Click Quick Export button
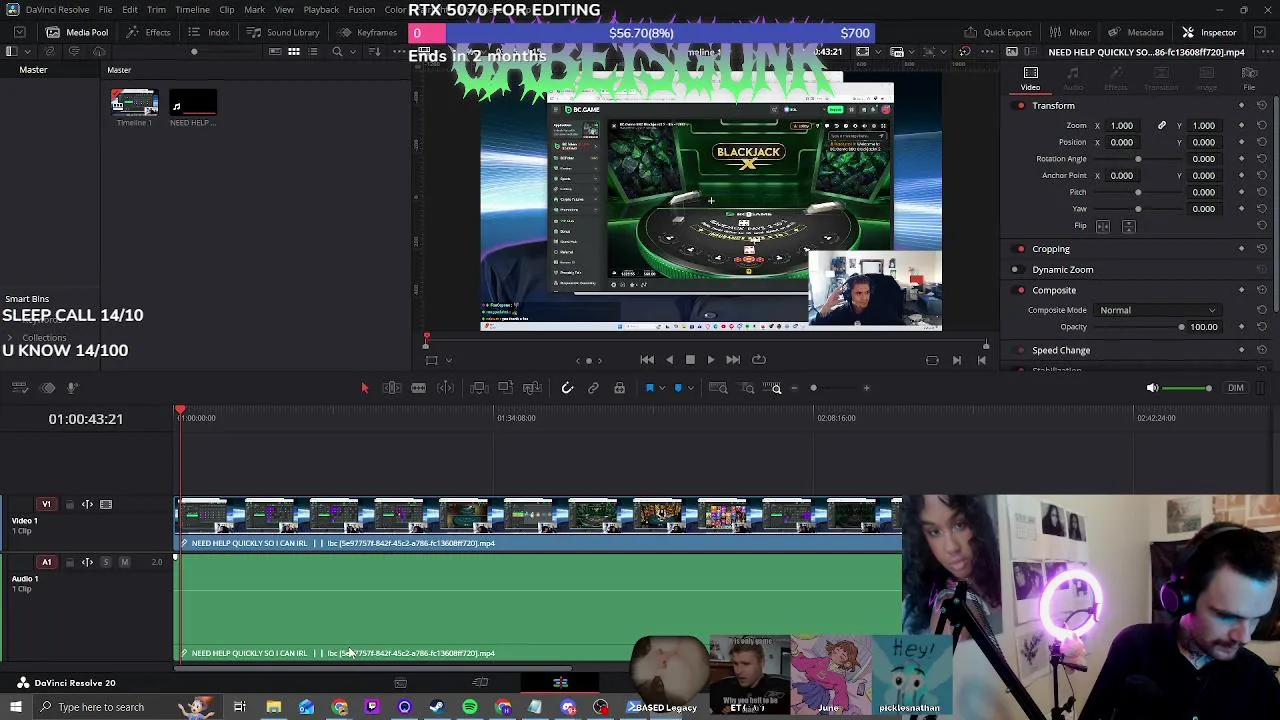This screenshot has height=720, width=1280. click(997, 32)
